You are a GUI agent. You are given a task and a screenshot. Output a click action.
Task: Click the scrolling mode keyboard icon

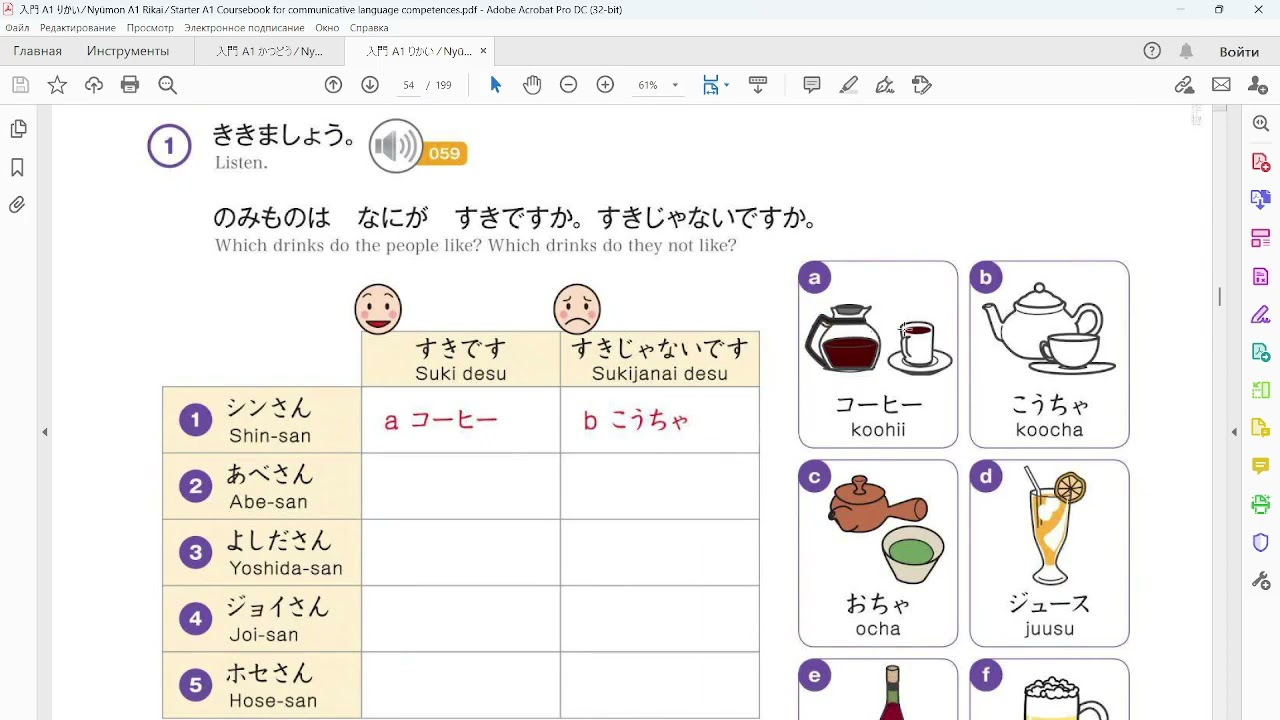click(758, 85)
